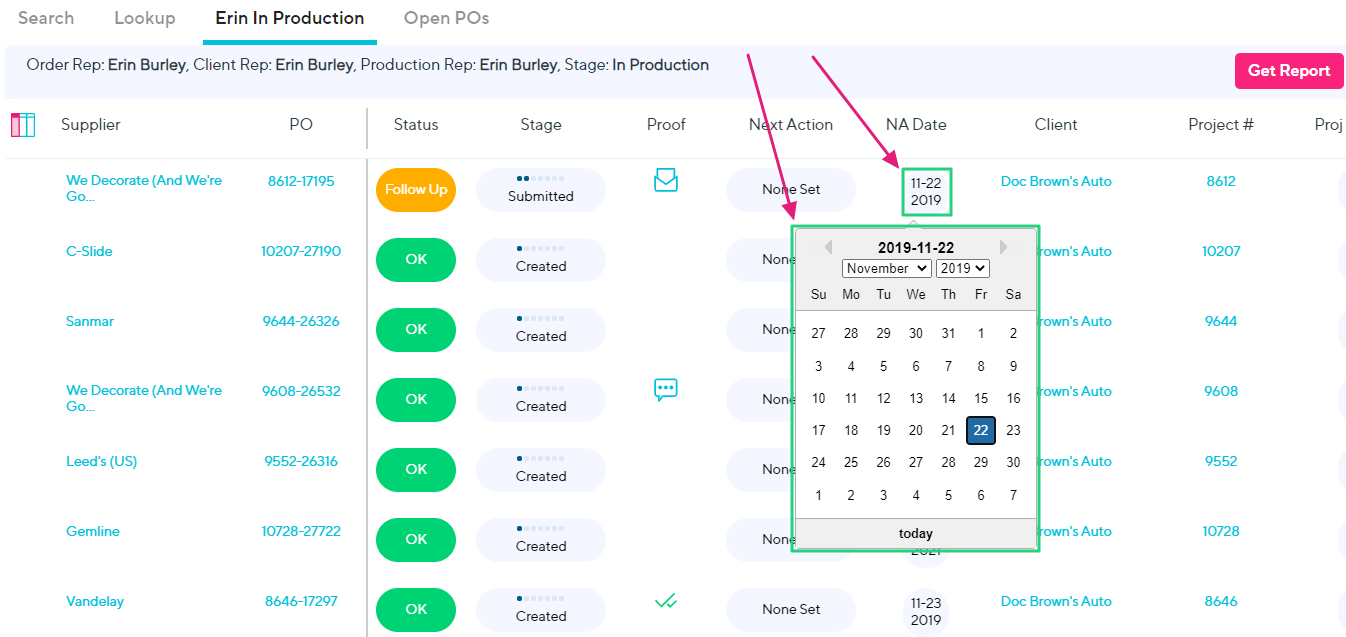Image resolution: width=1346 pixels, height=637 pixels.
Task: Click the OK status for Vandelay
Action: [416, 610]
